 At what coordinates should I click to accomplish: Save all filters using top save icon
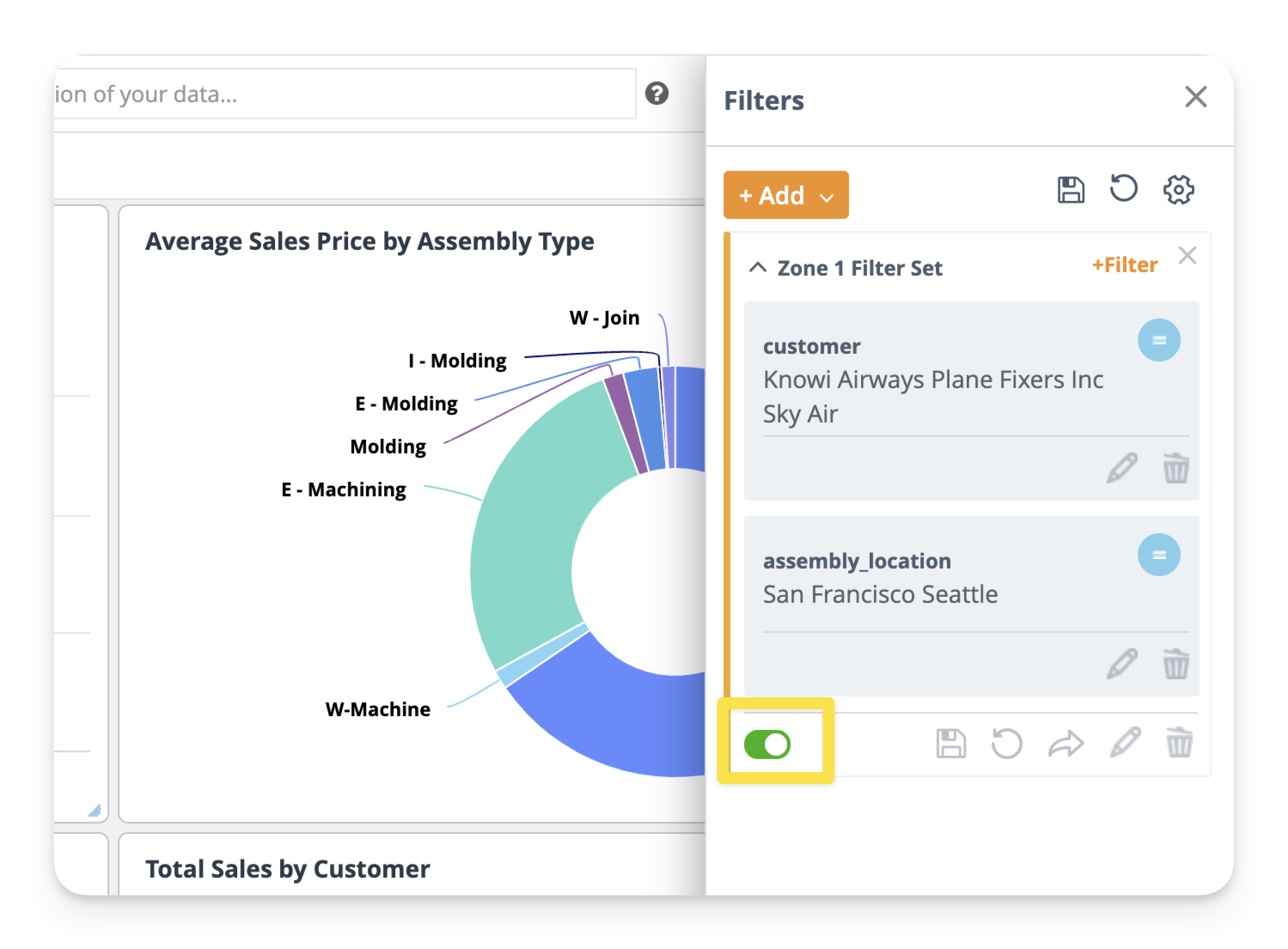click(x=1071, y=190)
